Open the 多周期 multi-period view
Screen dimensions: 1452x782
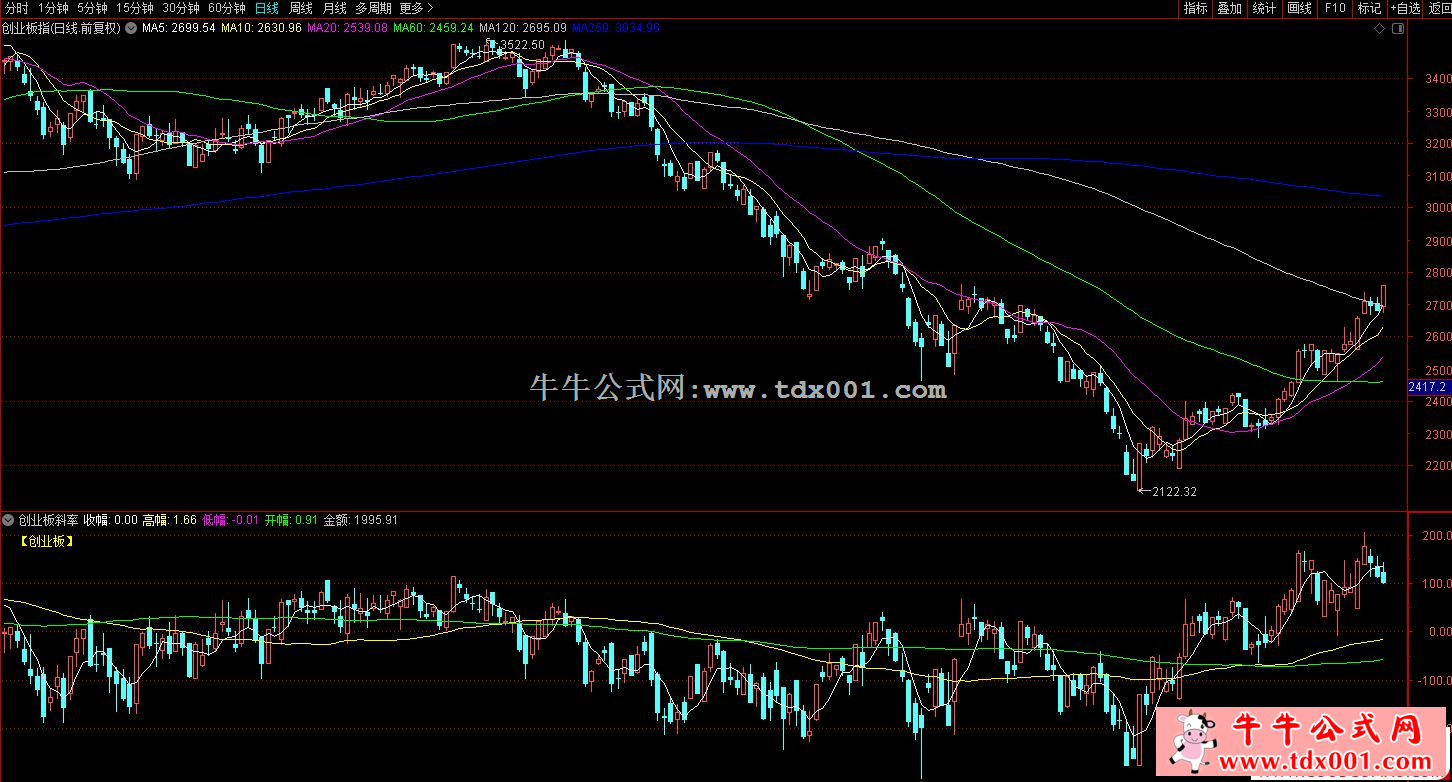[x=373, y=8]
